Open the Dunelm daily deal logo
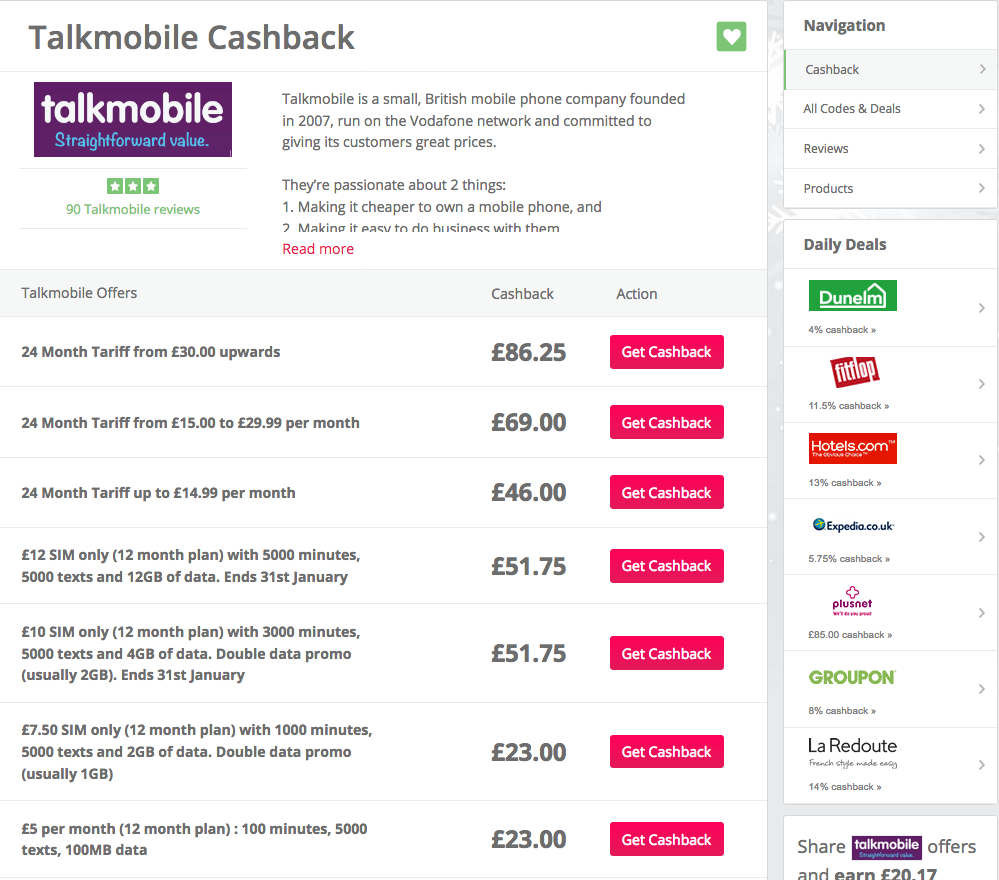This screenshot has width=999, height=880. point(852,296)
